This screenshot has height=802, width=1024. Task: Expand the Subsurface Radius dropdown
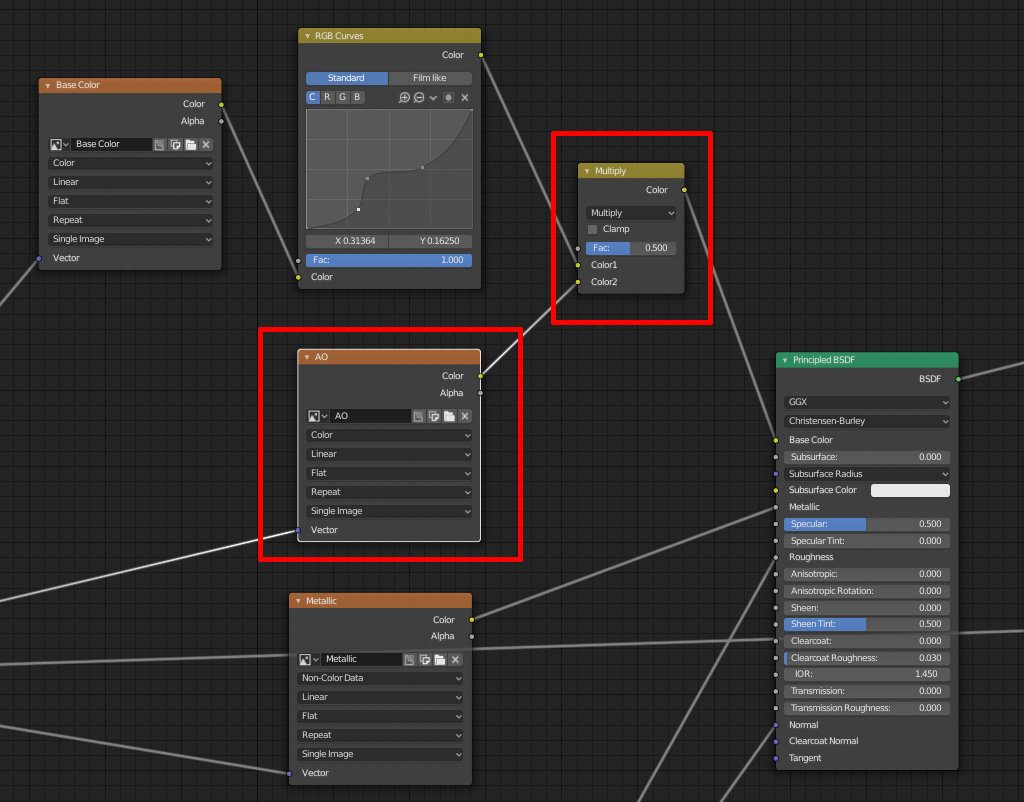pyautogui.click(x=867, y=474)
